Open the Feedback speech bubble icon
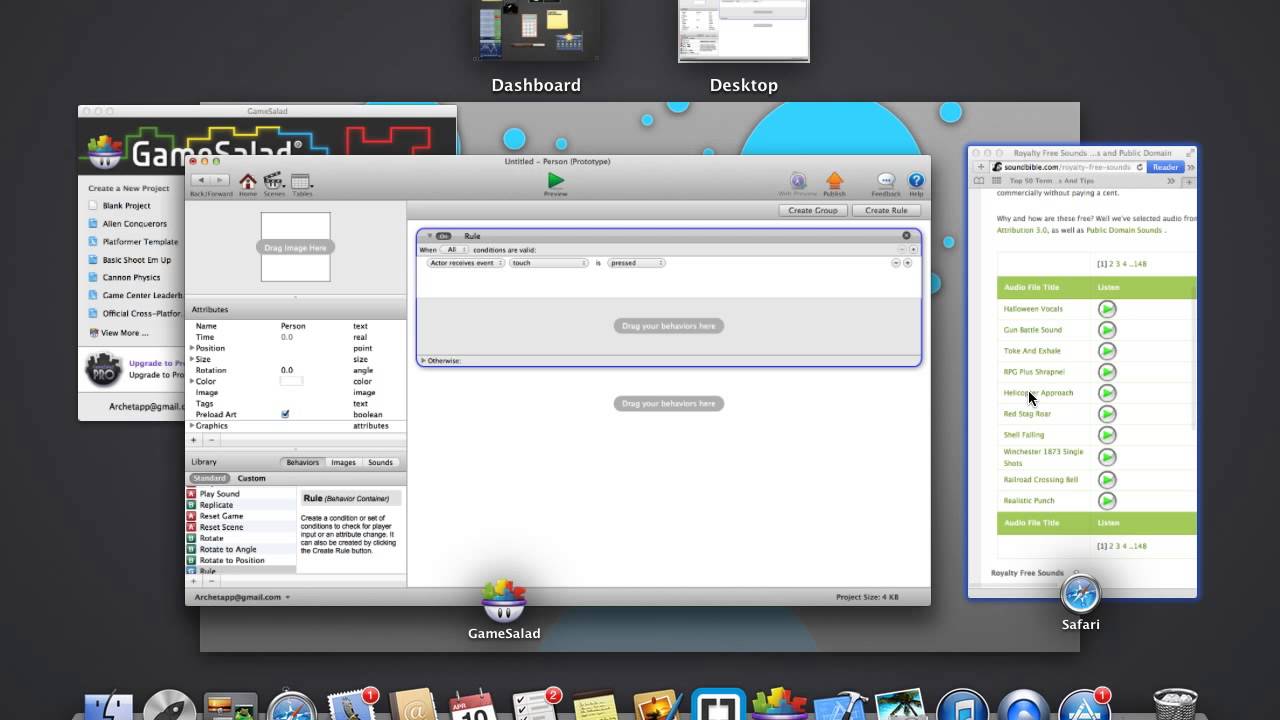Screen dimensions: 1280x720 point(885,180)
